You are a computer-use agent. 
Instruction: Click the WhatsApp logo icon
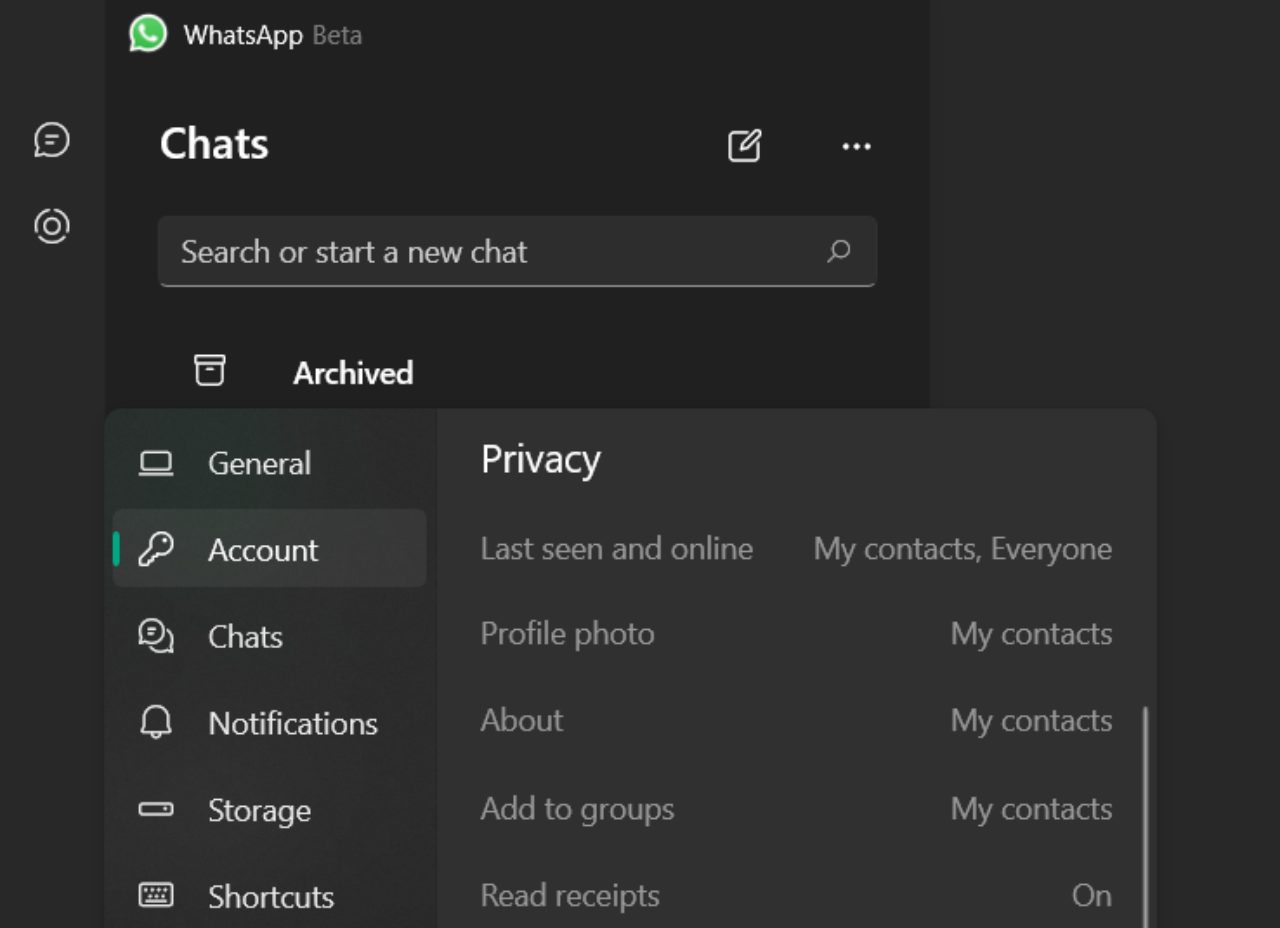tap(148, 34)
